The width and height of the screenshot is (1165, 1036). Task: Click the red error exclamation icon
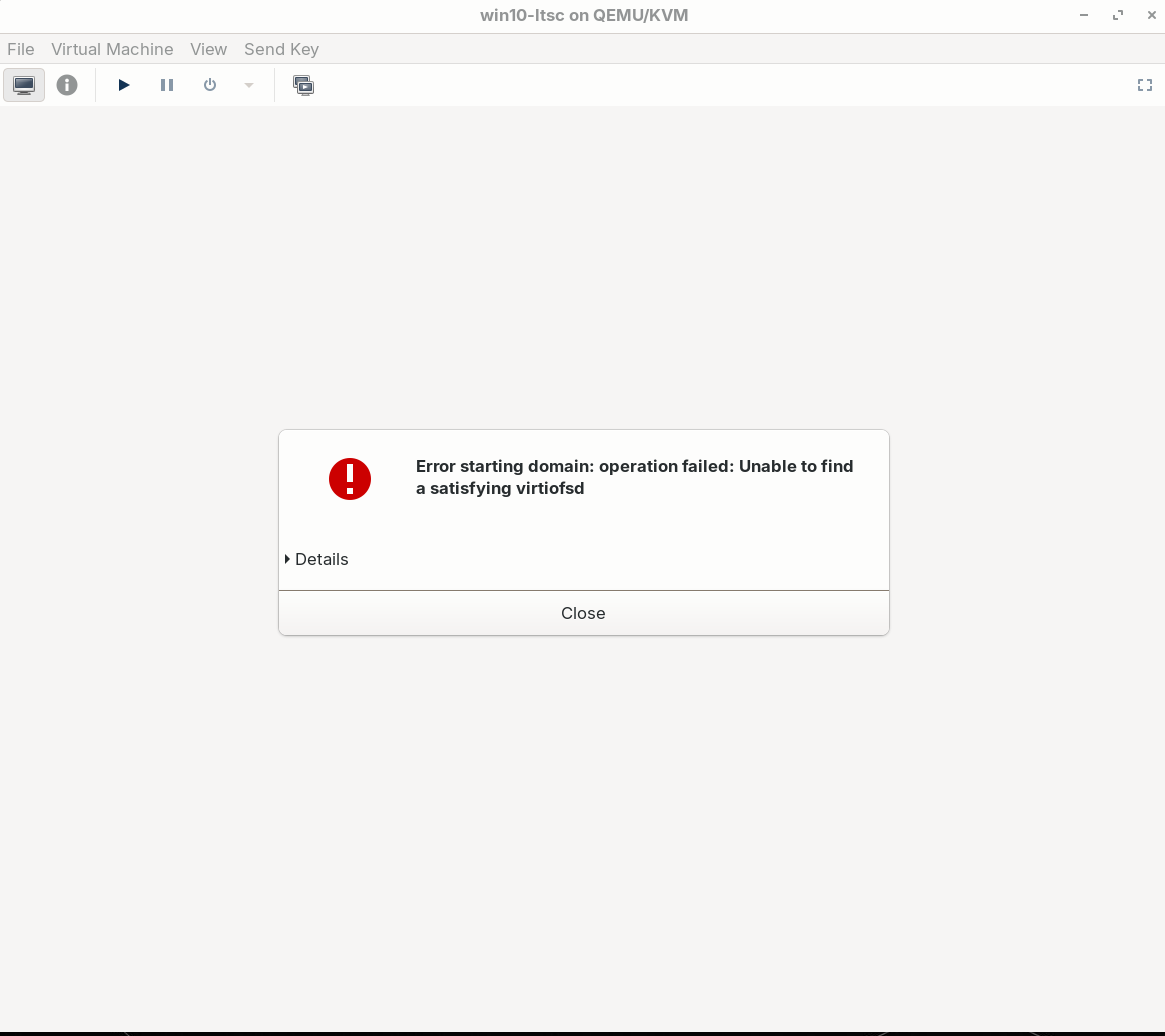350,479
